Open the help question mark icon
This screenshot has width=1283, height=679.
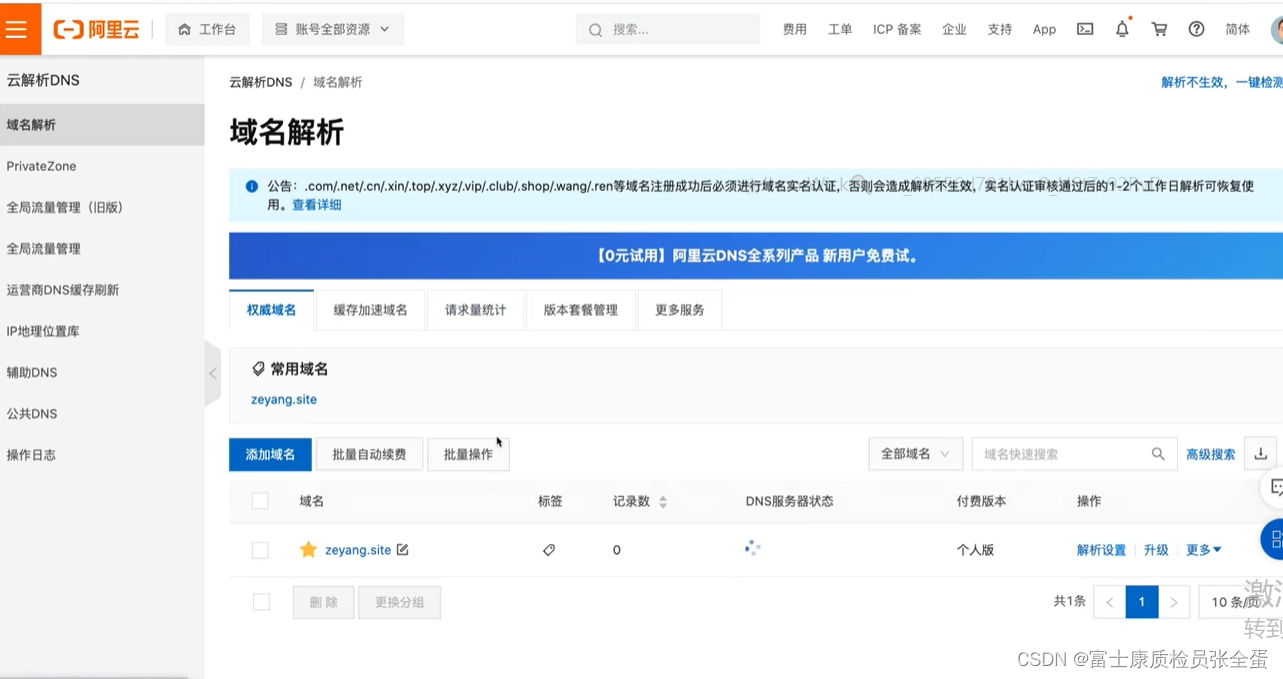1196,30
